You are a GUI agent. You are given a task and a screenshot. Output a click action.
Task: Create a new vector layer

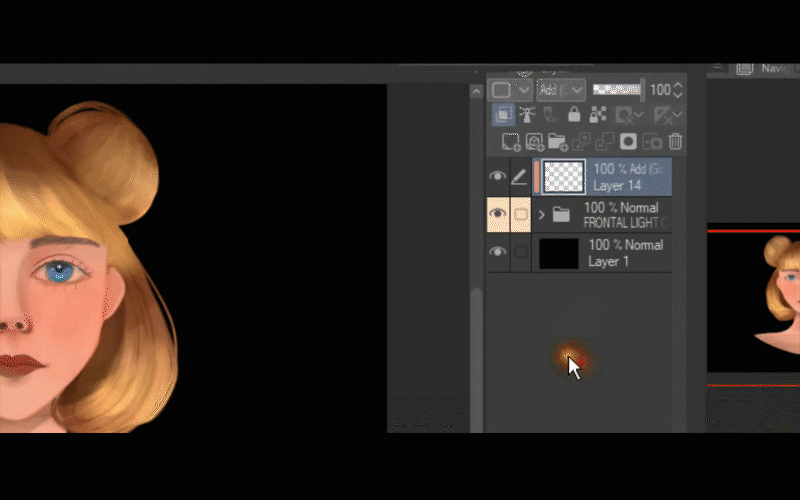535,142
